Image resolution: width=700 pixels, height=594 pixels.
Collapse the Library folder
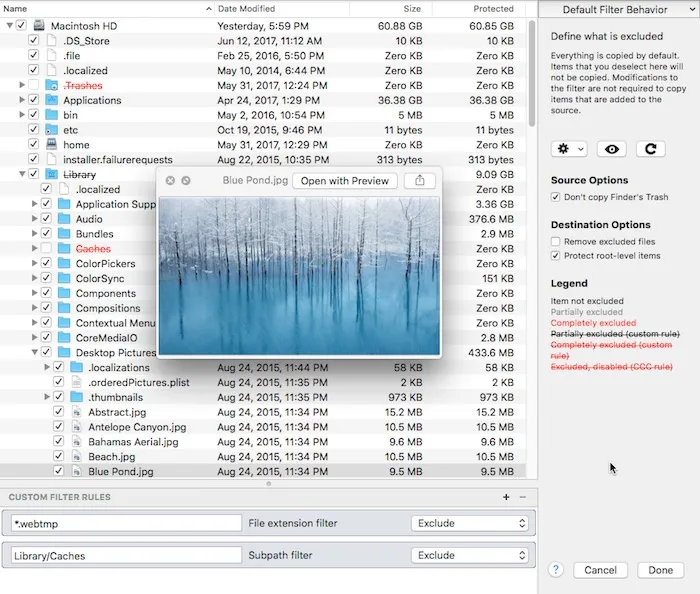(x=22, y=174)
